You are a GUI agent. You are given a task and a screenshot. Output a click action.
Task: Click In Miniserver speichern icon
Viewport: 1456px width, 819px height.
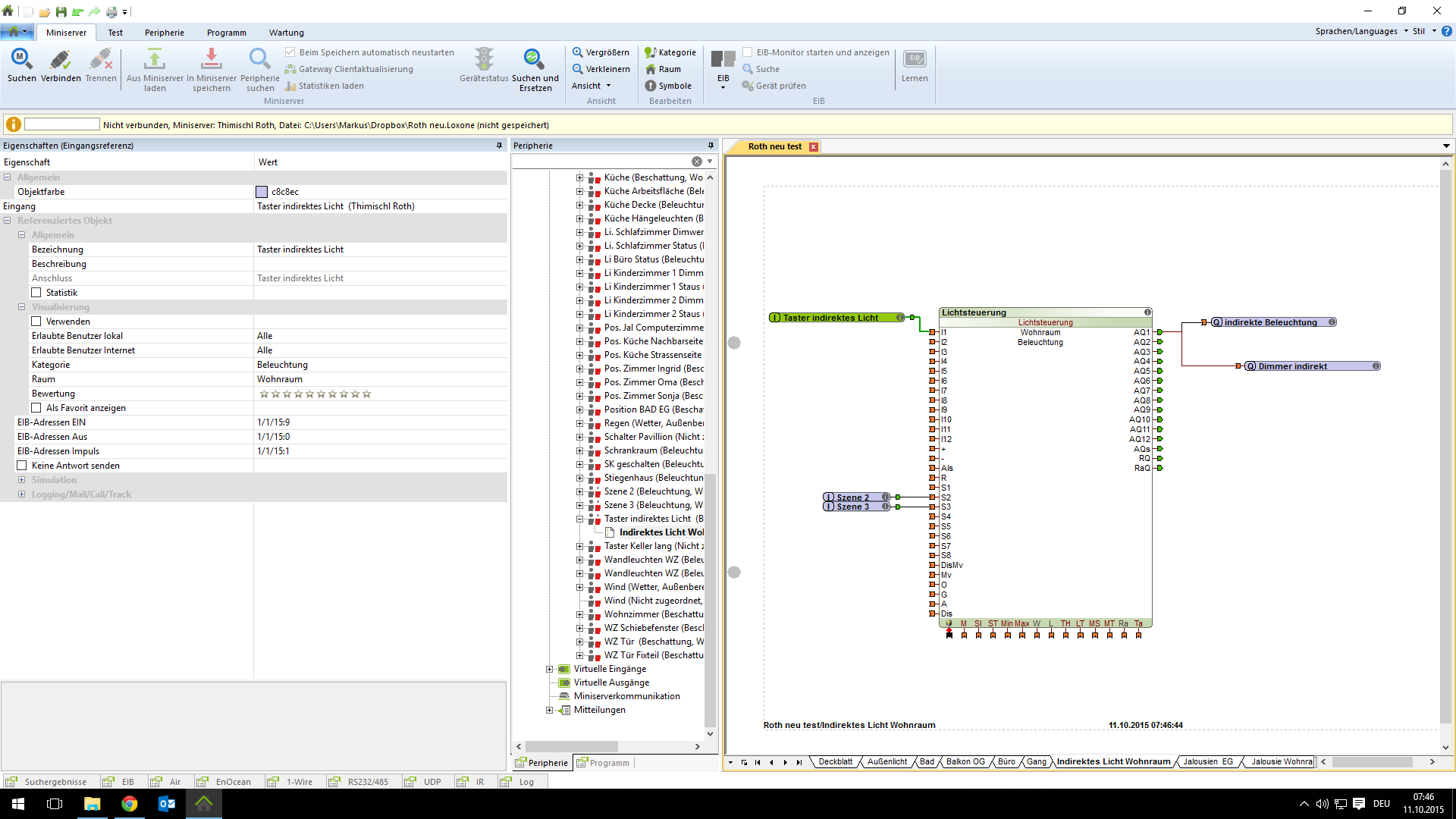211,60
